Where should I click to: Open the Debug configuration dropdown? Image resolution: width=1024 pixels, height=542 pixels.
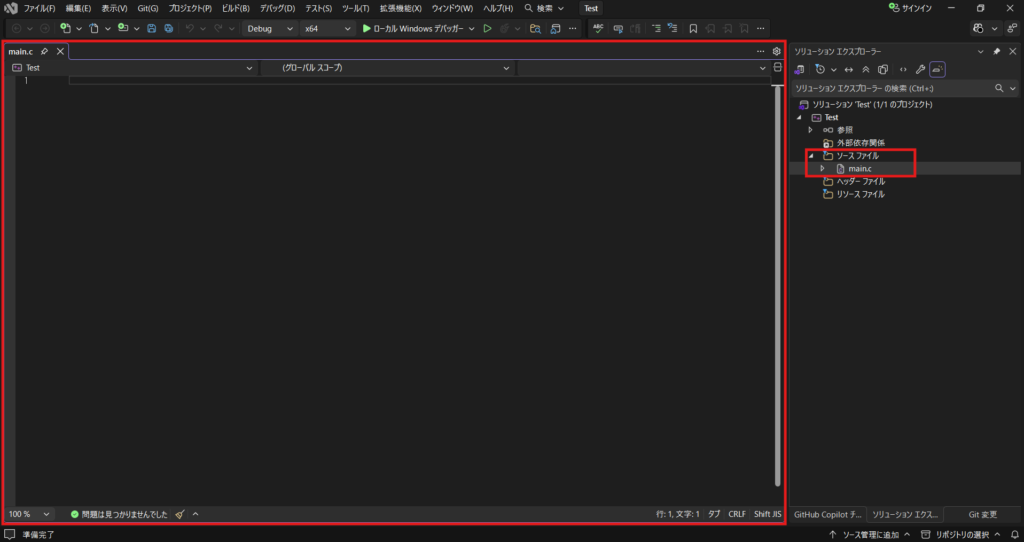coord(269,28)
